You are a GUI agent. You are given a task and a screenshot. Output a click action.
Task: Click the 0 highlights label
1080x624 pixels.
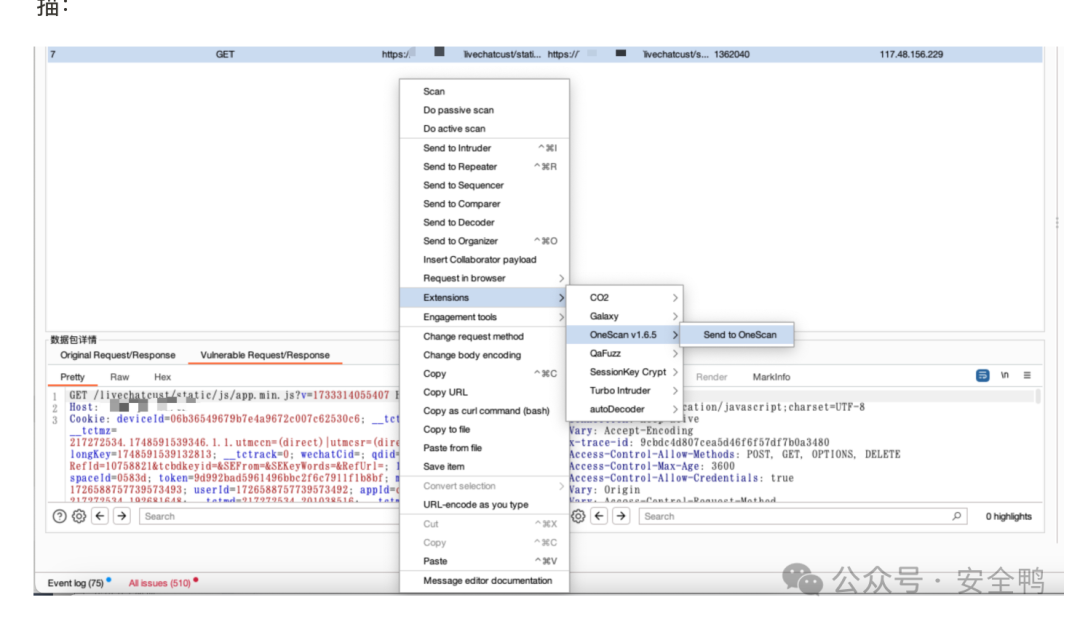1008,516
